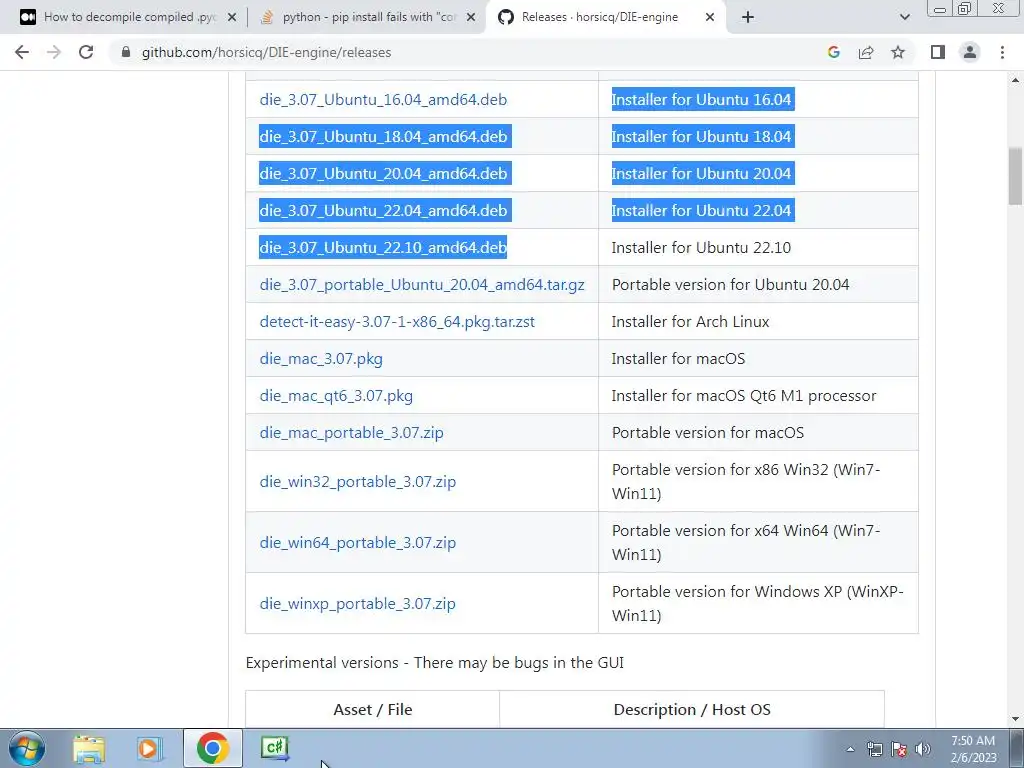Click the Show desktop button
The height and width of the screenshot is (768, 1024).
point(1017,748)
